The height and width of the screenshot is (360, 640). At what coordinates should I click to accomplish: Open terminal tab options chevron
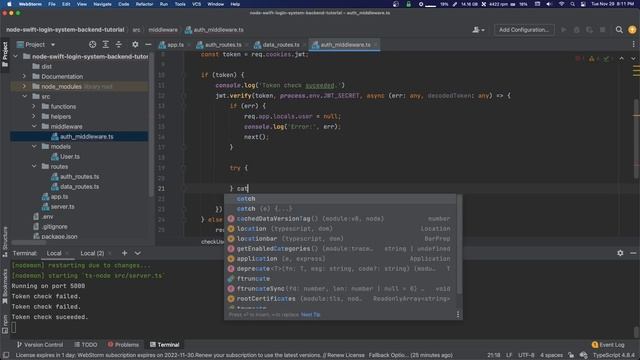[138, 253]
